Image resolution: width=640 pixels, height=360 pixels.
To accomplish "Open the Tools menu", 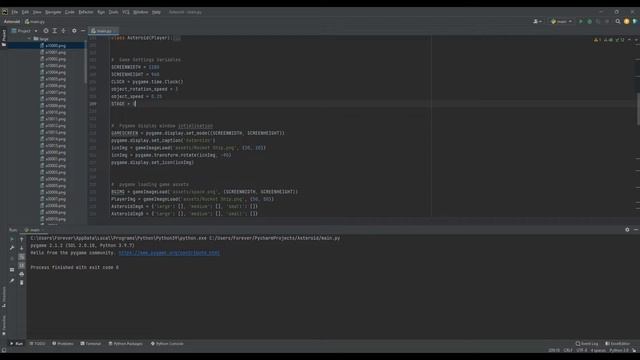I will tap(113, 12).
